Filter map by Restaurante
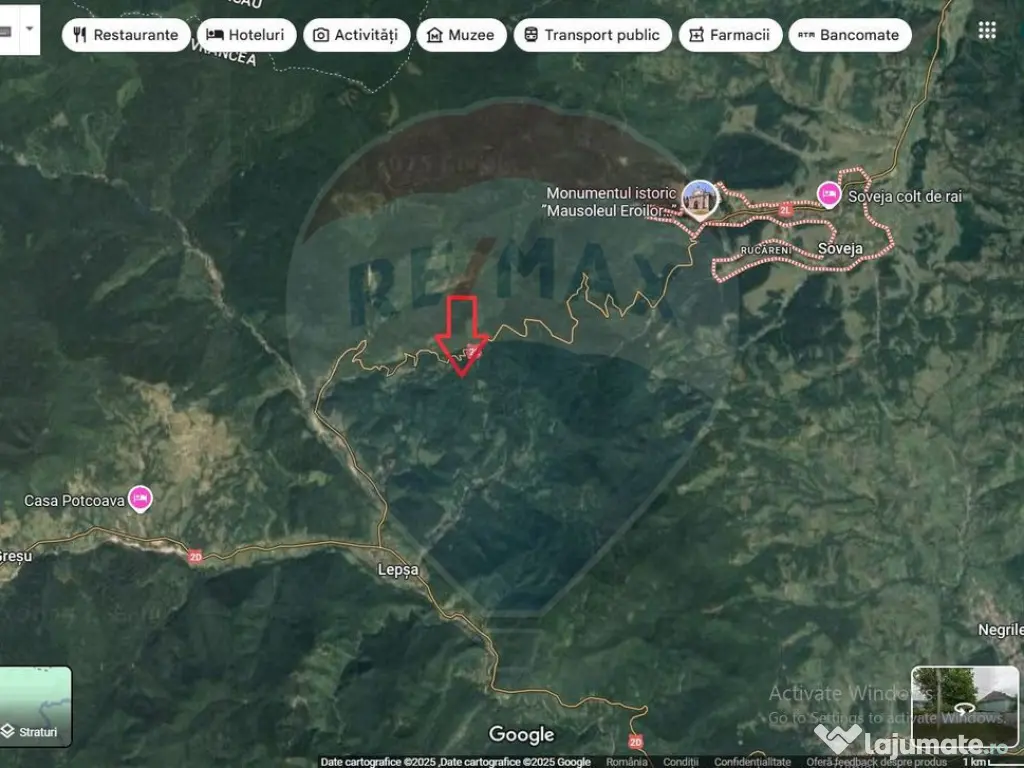The image size is (1024, 768). (x=125, y=35)
